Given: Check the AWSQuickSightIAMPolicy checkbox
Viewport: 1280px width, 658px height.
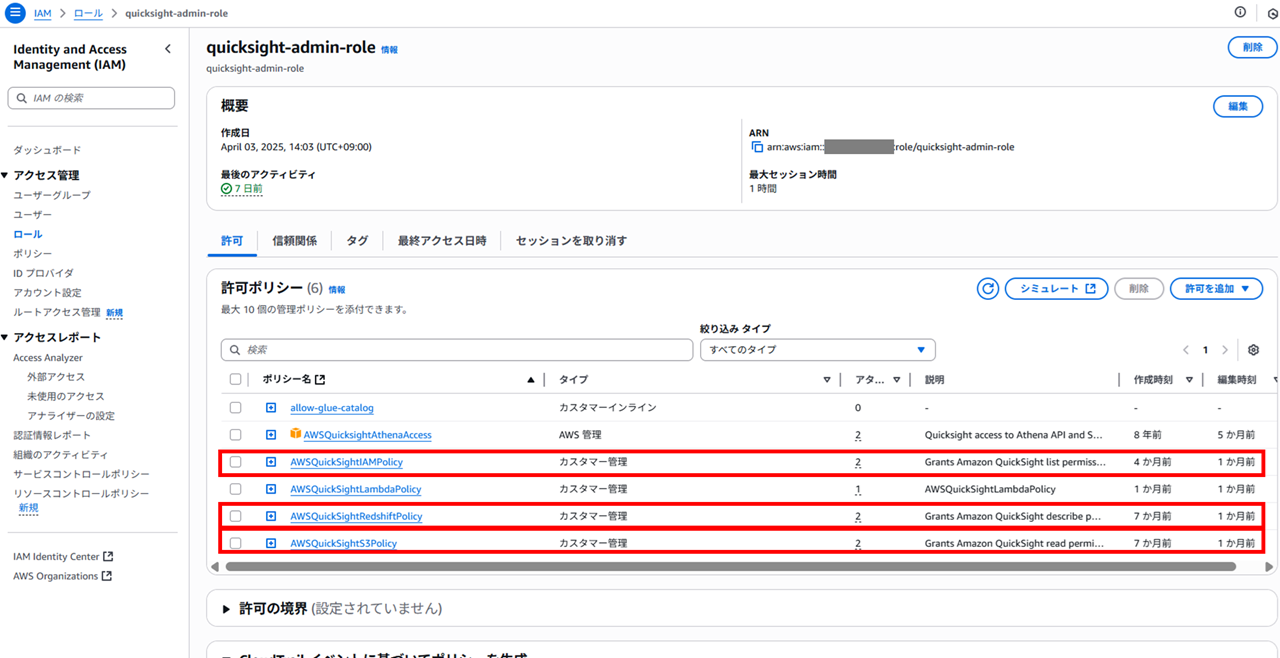Looking at the screenshot, I should coord(235,462).
